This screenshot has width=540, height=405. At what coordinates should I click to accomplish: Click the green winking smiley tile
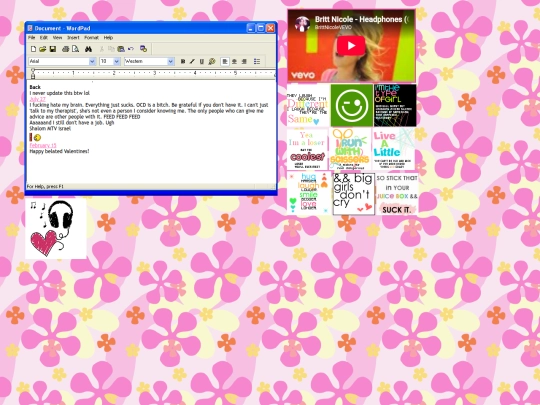click(352, 105)
